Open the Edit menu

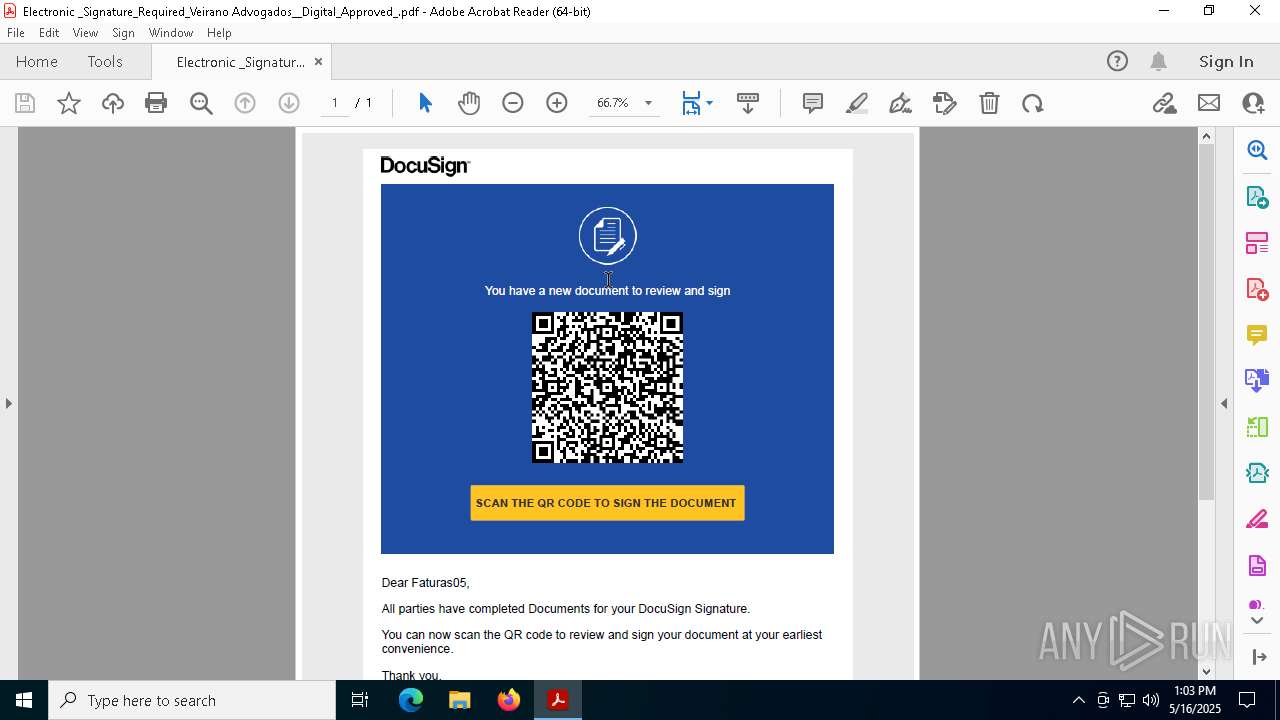click(x=49, y=33)
